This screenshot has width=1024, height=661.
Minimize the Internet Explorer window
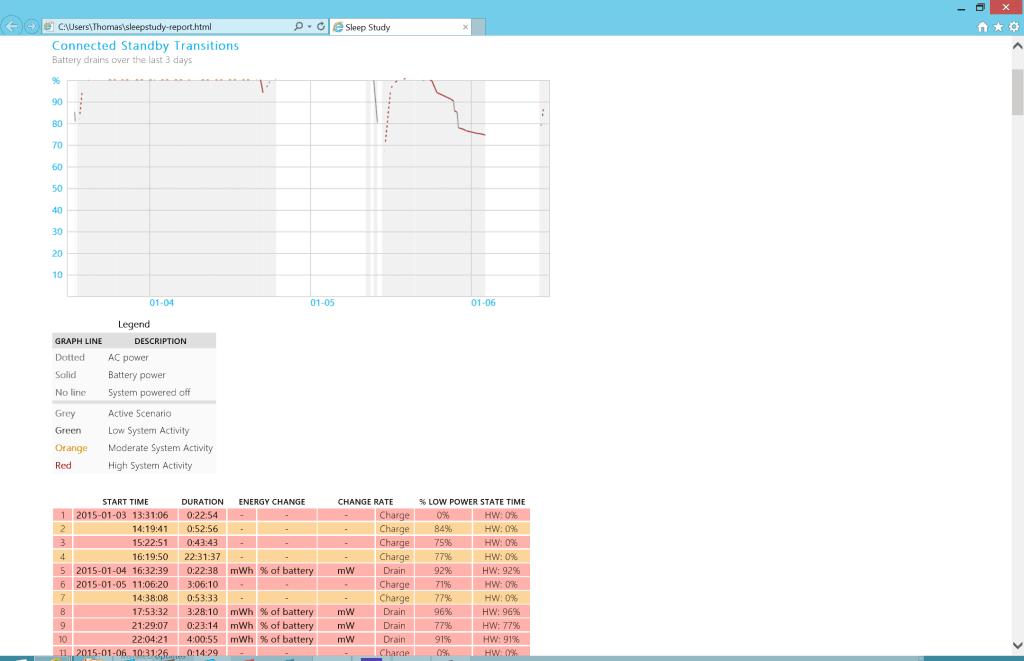(x=961, y=8)
